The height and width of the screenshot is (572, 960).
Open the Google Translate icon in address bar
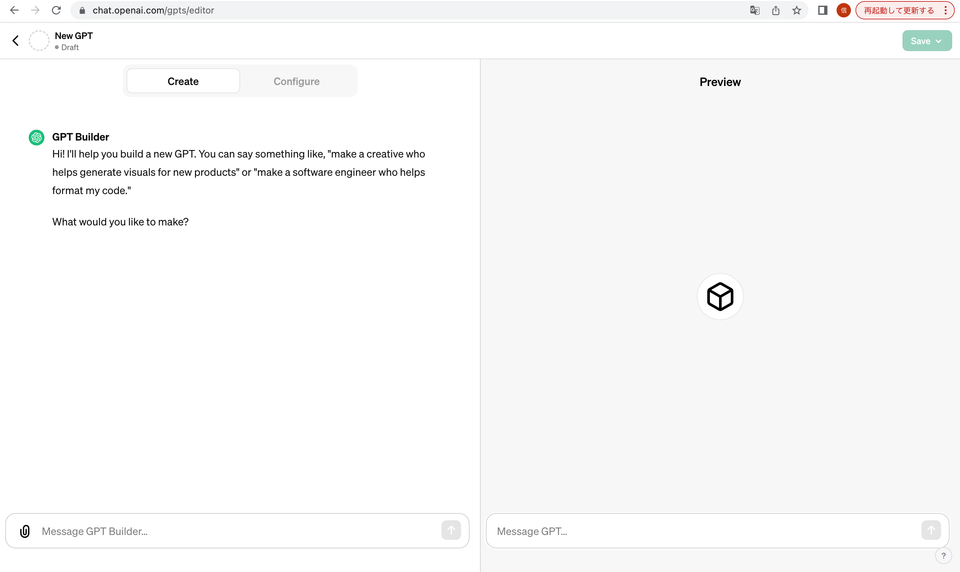755,10
